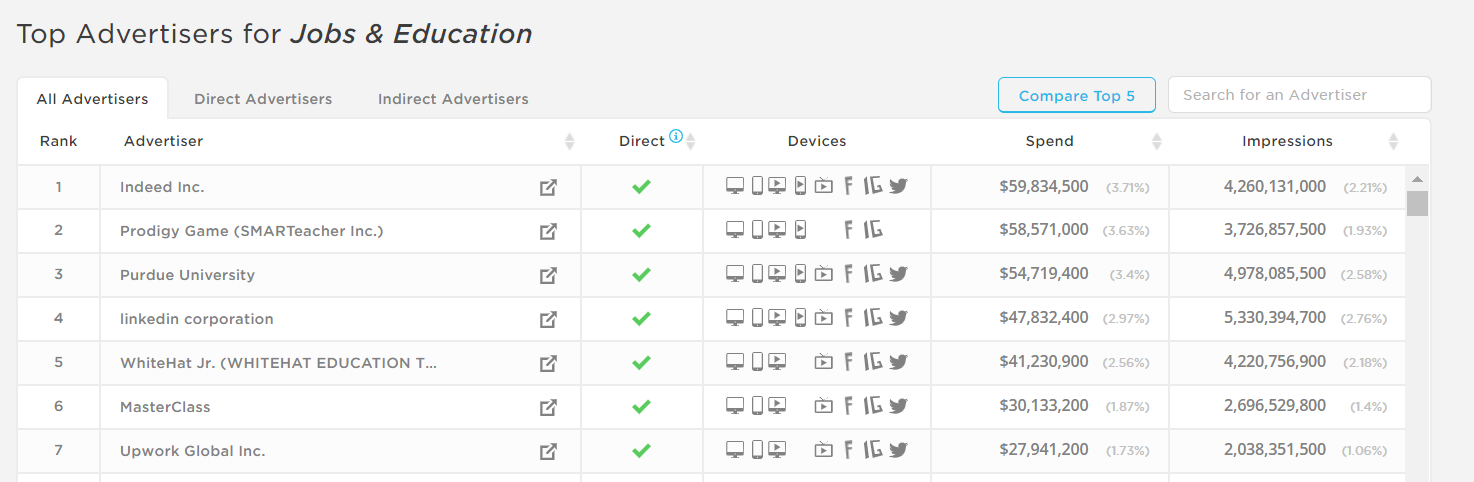The height and width of the screenshot is (482, 1474).
Task: Sort table by the Advertiser column arrows
Action: pyautogui.click(x=570, y=142)
